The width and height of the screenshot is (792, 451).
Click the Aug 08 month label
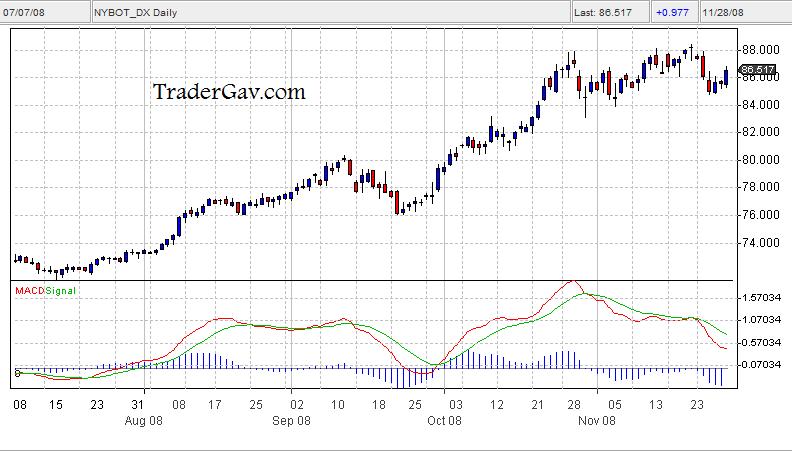pos(144,421)
